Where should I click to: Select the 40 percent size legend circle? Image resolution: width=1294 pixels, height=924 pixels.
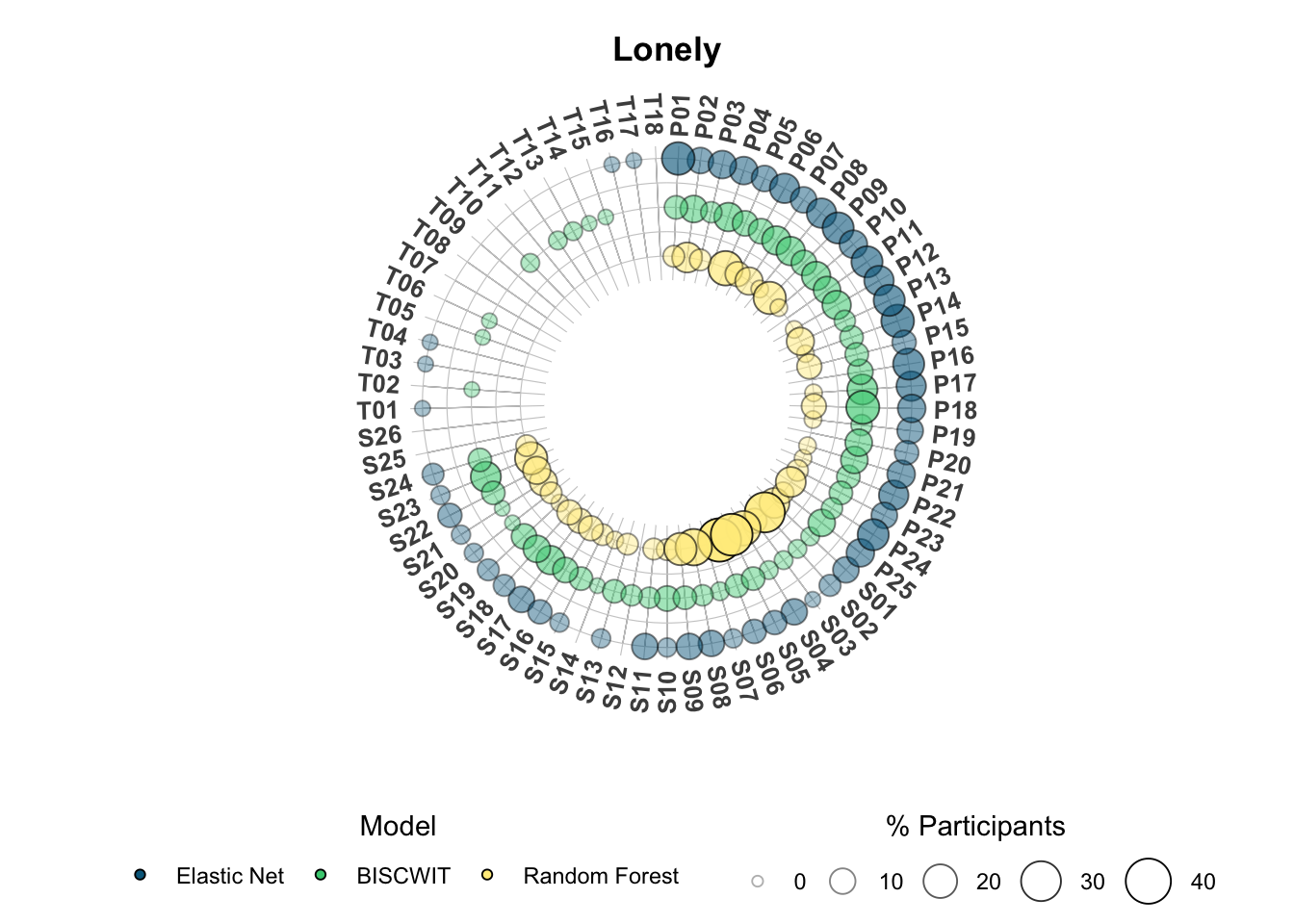tap(1149, 881)
